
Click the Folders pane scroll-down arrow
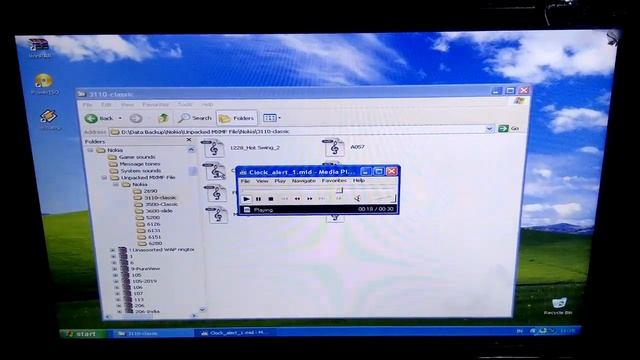point(202,310)
